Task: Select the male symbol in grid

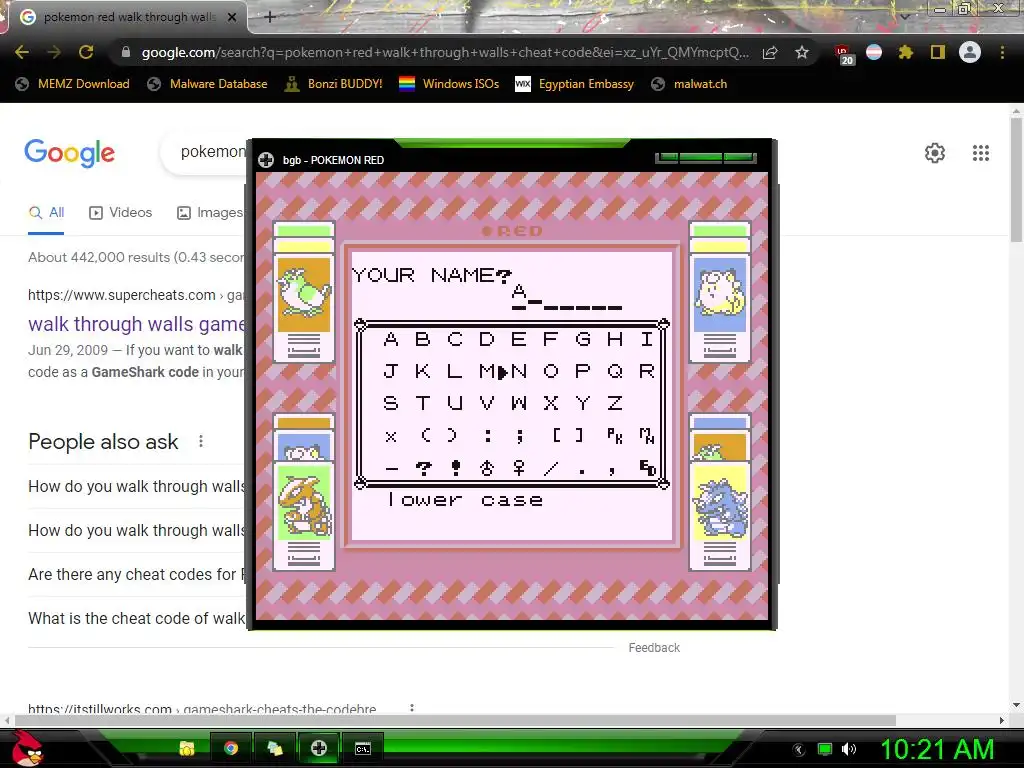Action: tap(487, 468)
